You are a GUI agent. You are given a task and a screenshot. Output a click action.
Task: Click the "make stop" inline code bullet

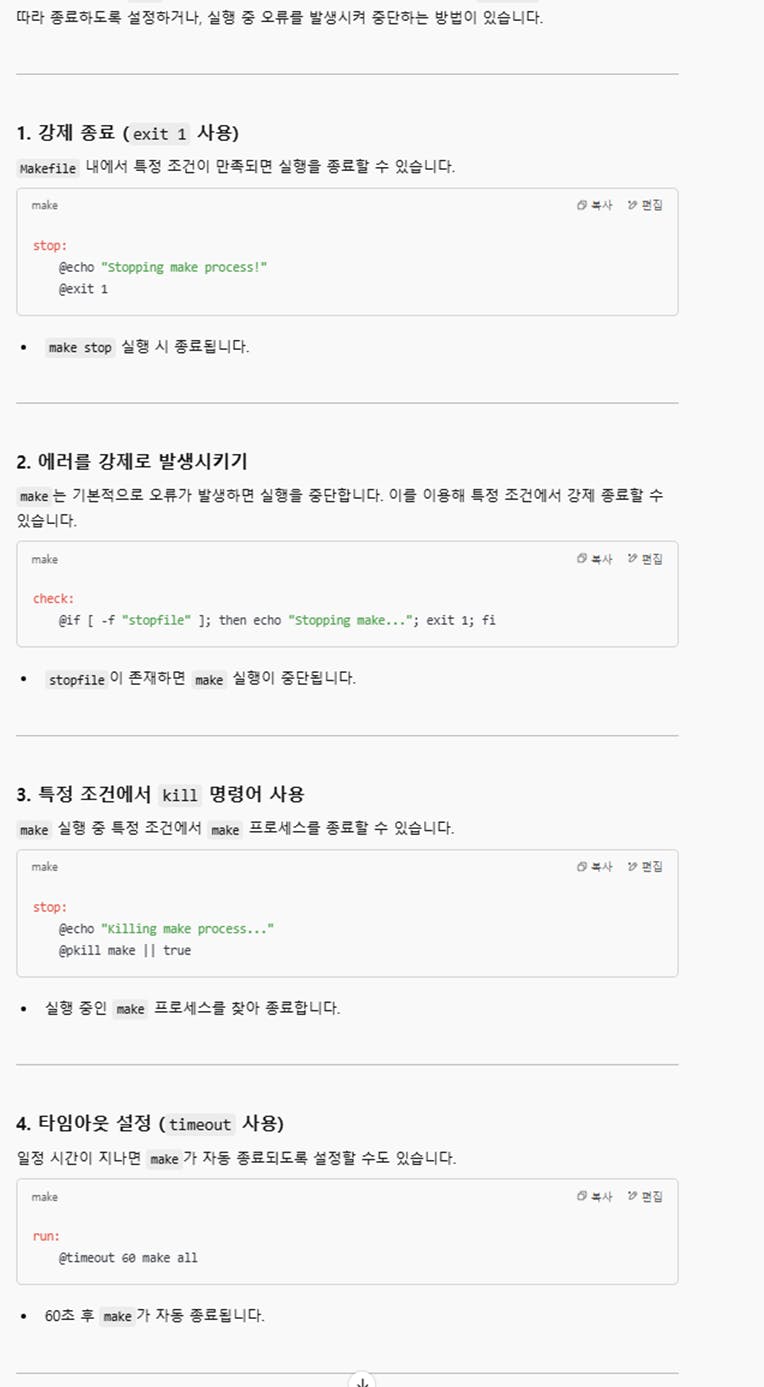tap(80, 348)
